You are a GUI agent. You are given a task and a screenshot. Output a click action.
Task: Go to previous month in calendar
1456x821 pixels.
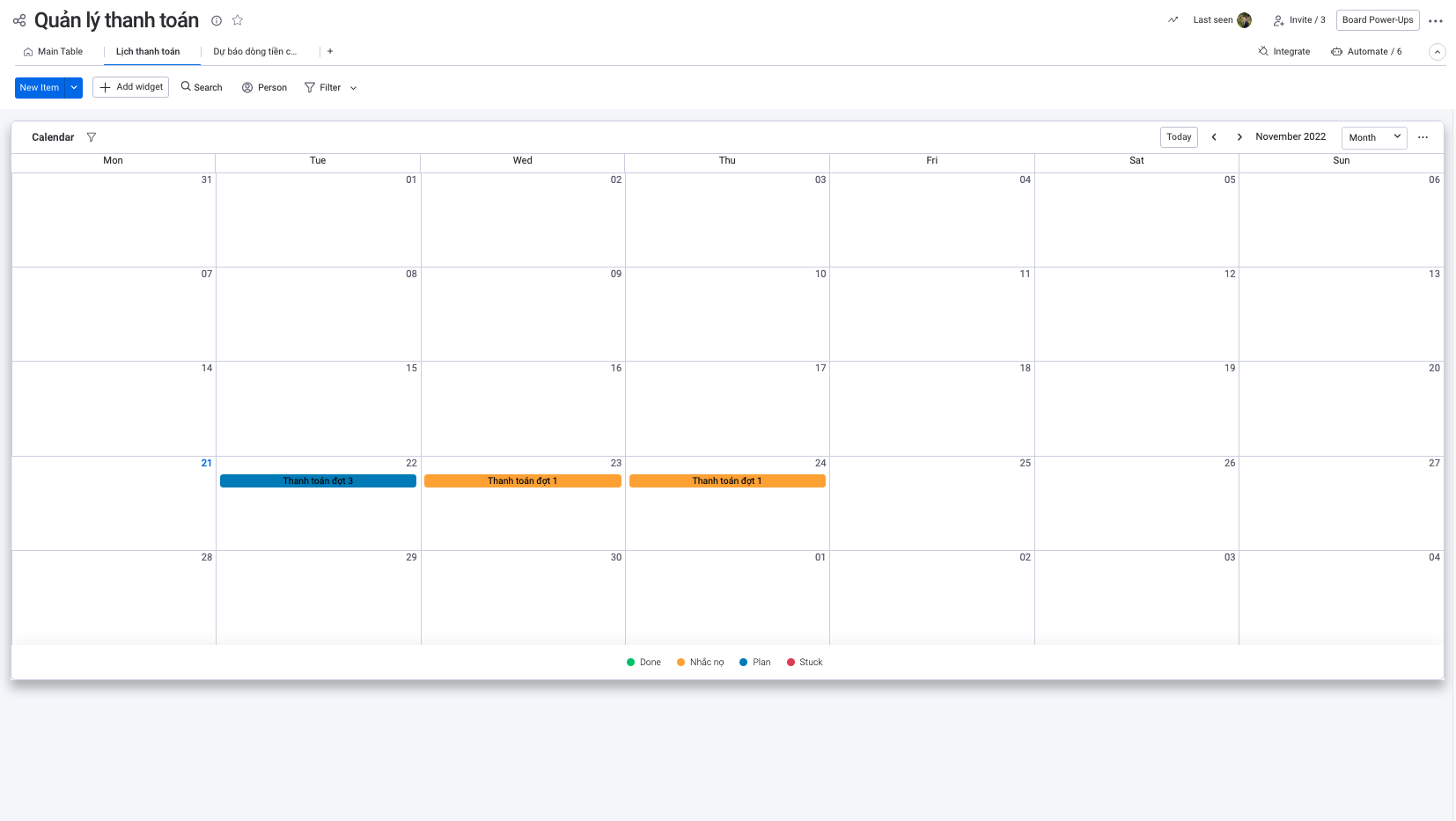point(1214,137)
